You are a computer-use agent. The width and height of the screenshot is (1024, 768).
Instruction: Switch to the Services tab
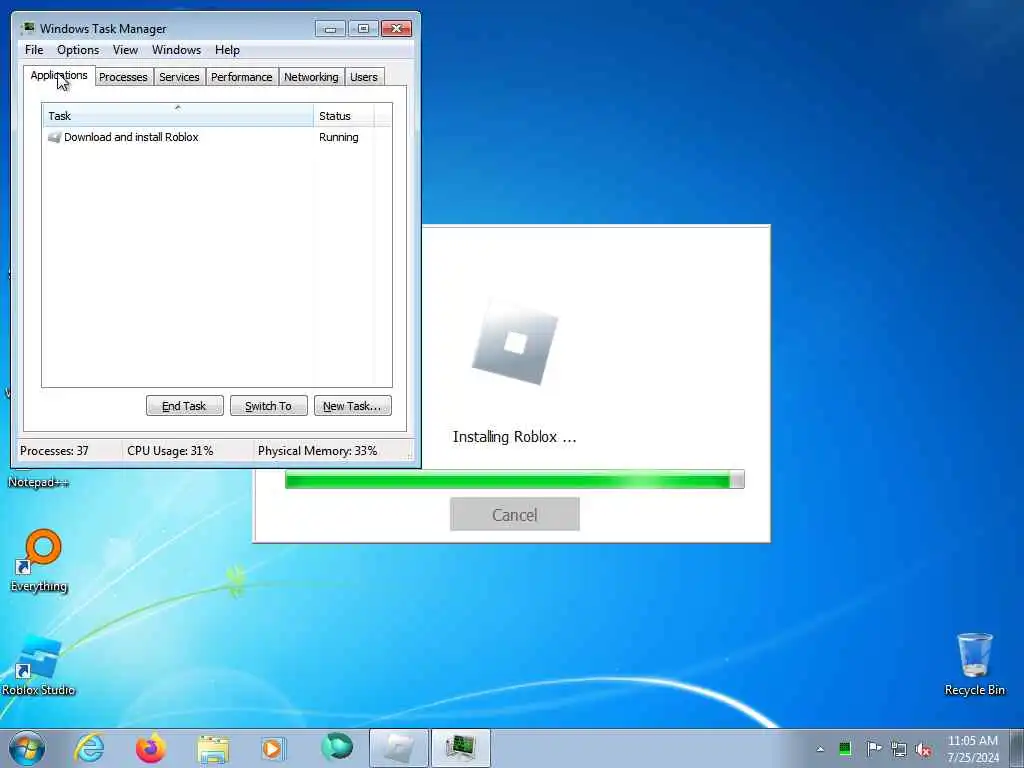[x=179, y=77]
